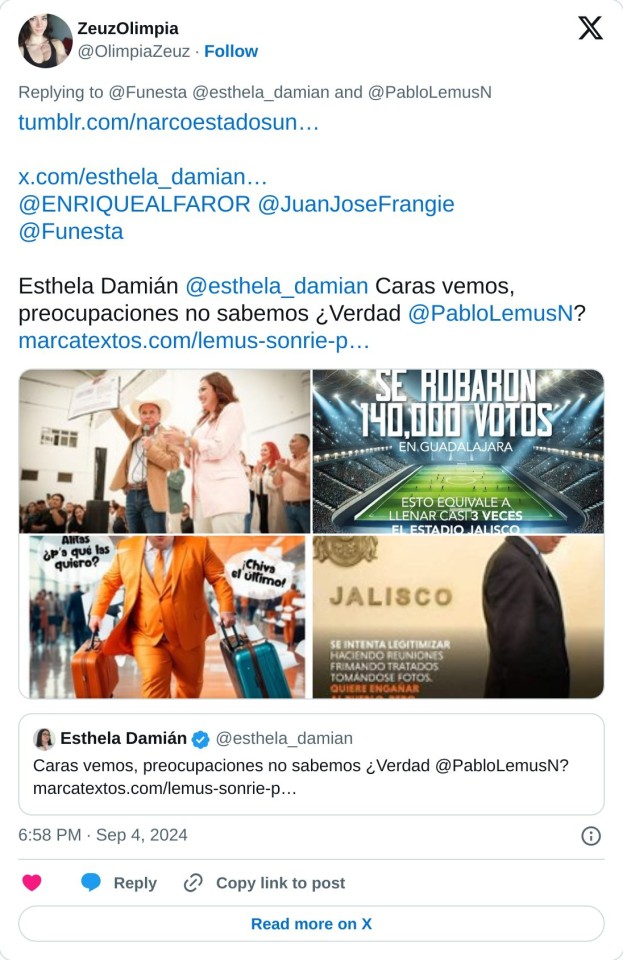Image resolution: width=623 pixels, height=960 pixels.
Task: Click the 6:58 PM Sep 4 timestamp
Action: [103, 835]
